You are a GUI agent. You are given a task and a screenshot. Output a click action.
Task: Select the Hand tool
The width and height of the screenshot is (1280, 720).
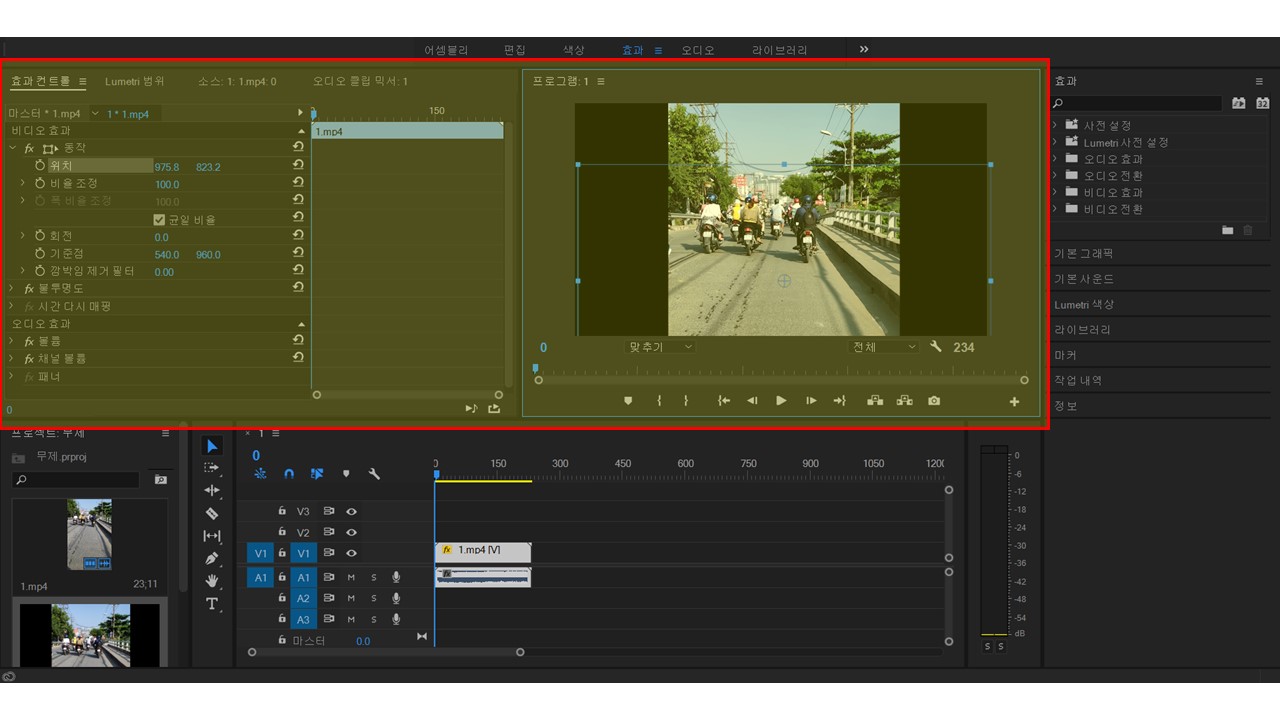coord(212,581)
